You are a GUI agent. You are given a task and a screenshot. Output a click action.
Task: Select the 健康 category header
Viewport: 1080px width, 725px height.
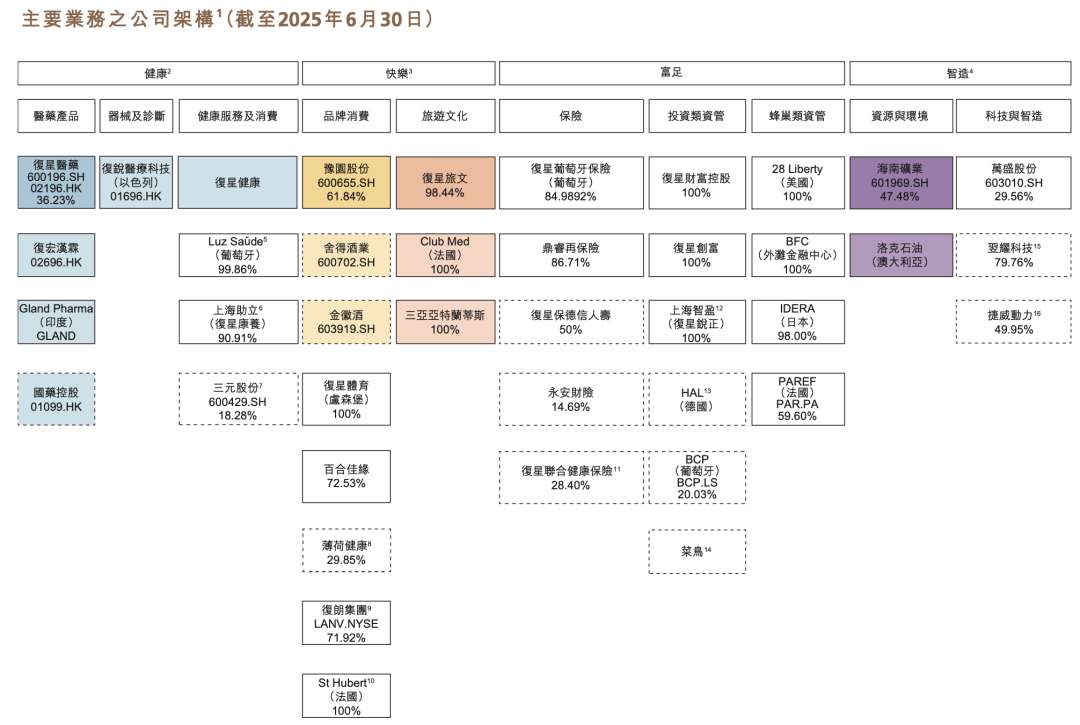[x=157, y=73]
